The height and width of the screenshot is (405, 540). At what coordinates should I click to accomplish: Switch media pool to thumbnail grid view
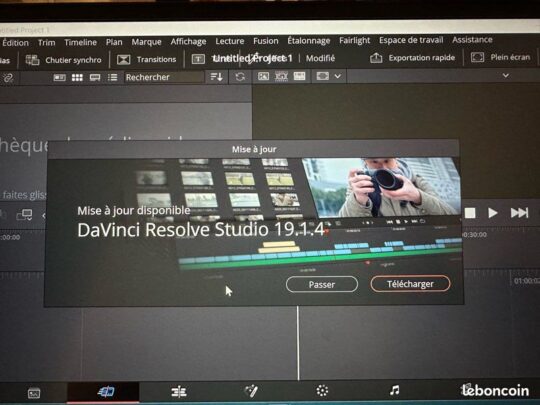pyautogui.click(x=77, y=77)
